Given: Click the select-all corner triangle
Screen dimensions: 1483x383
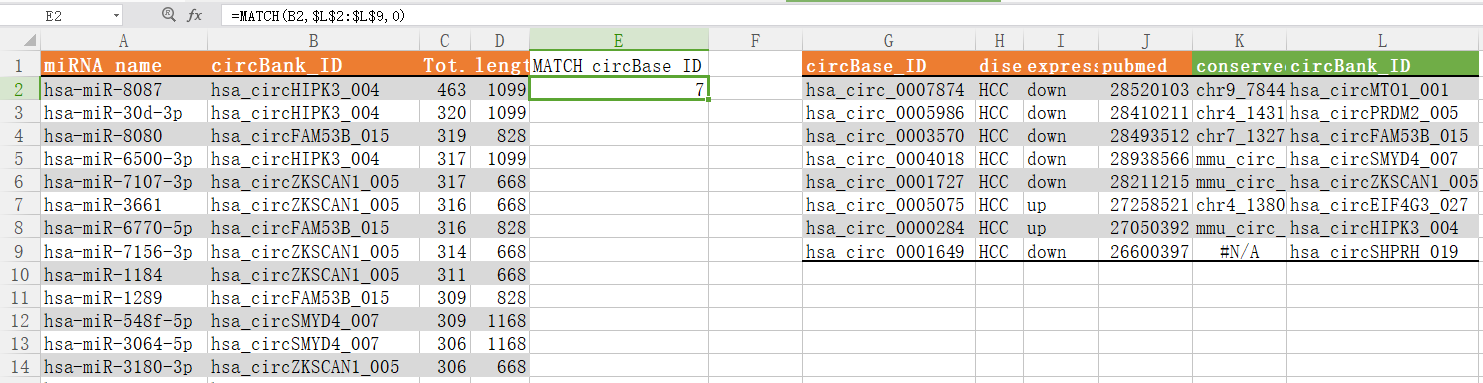Looking at the screenshot, I should [x=20, y=40].
